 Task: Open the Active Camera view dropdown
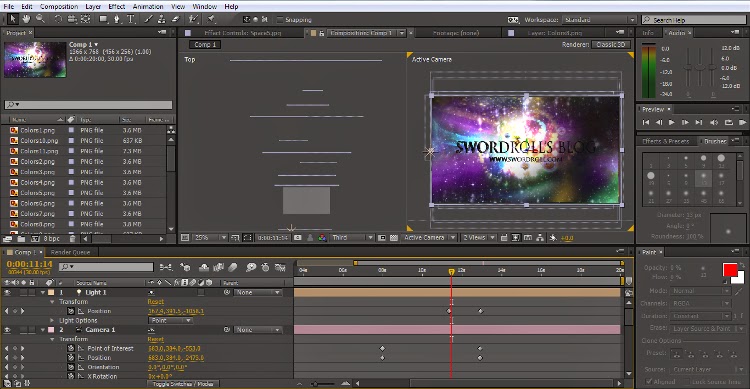coord(429,237)
